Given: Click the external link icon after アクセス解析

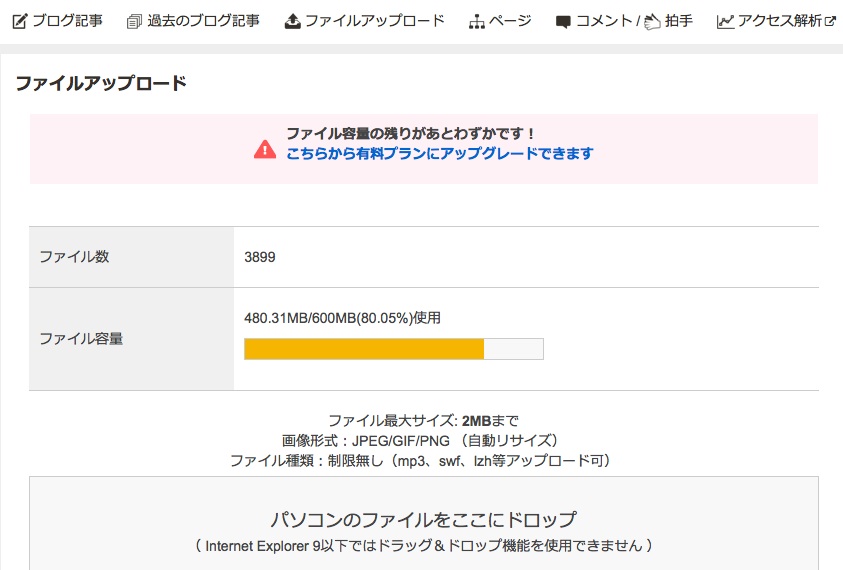Looking at the screenshot, I should [830, 21].
